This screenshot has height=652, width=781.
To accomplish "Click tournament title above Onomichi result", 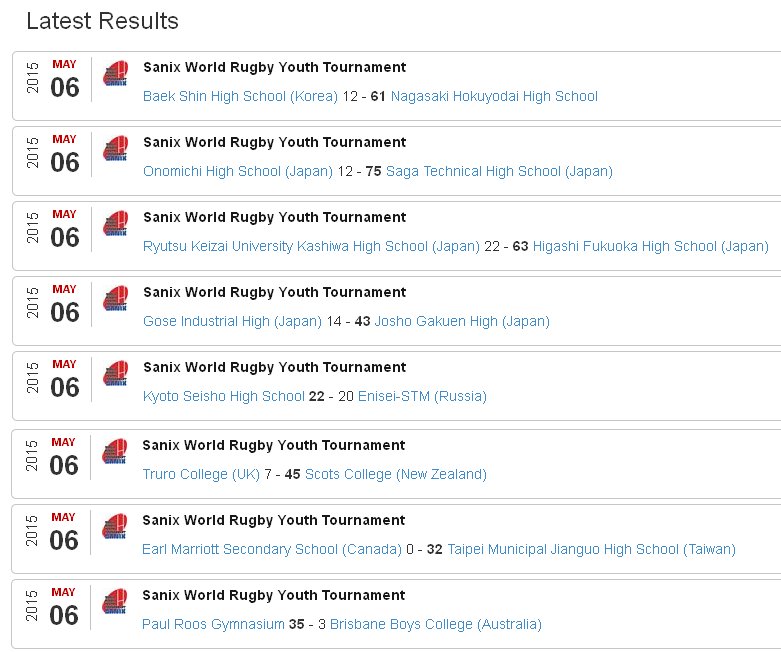I will click(x=274, y=143).
